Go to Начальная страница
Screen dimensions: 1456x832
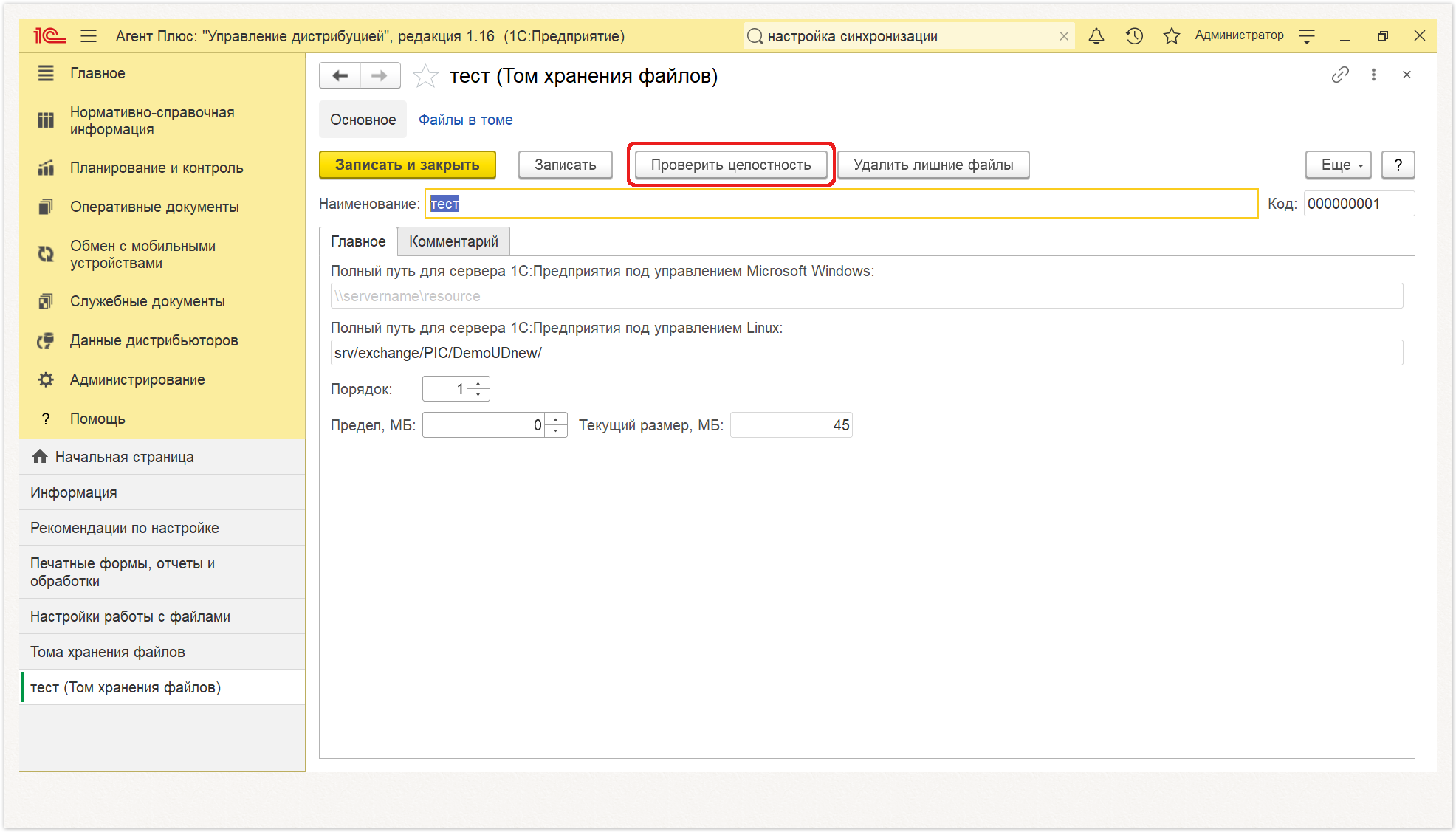tap(162, 457)
